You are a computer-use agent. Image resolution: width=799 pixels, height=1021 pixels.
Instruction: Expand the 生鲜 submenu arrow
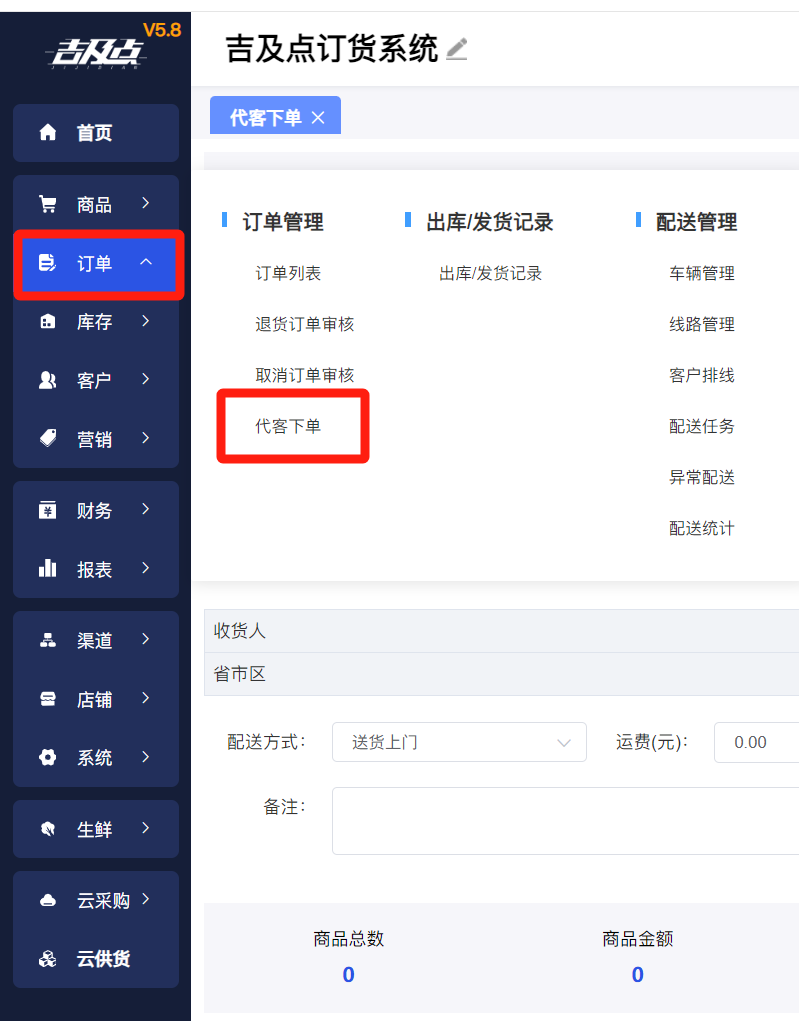146,828
